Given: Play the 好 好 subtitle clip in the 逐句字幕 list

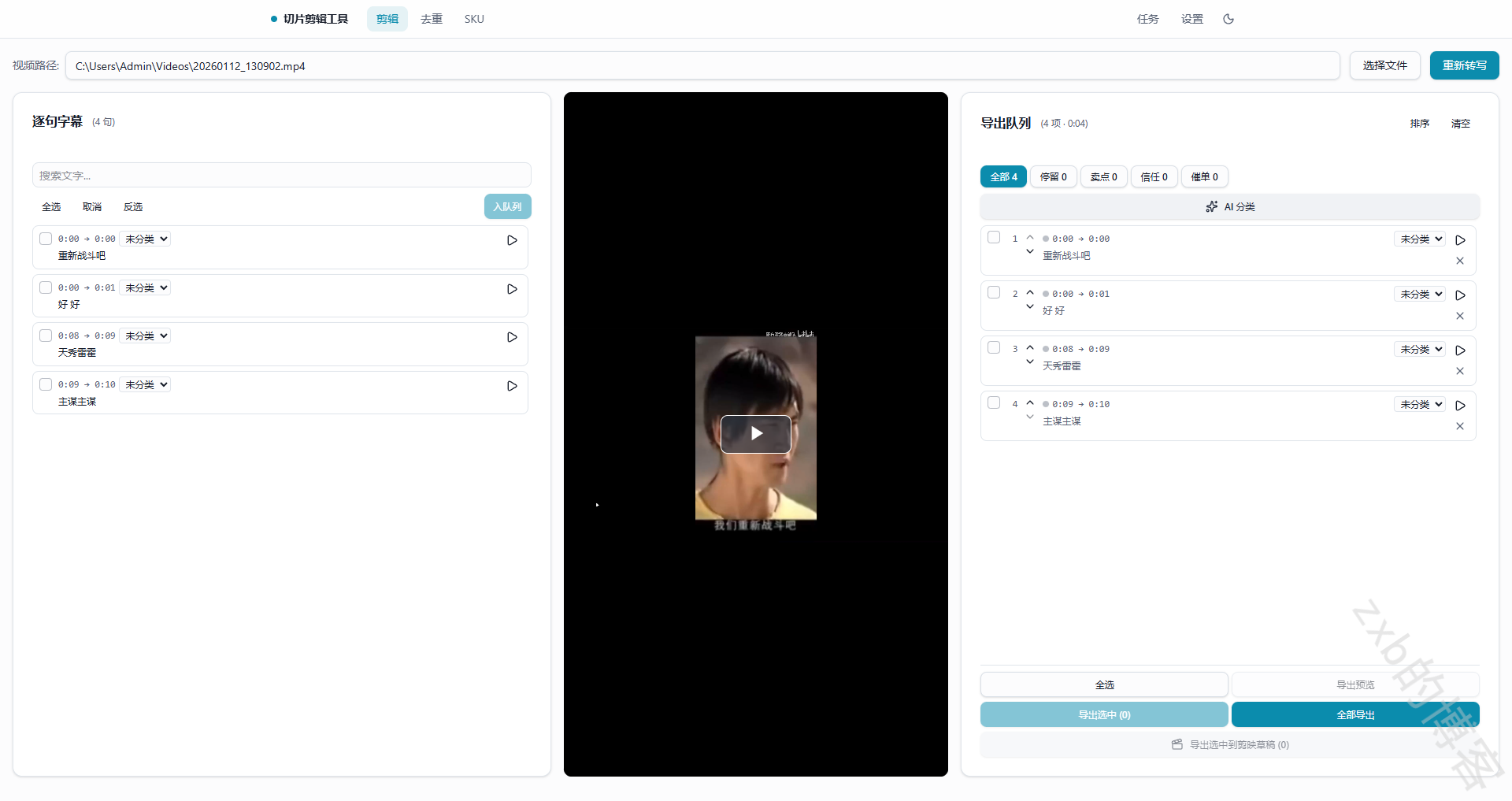Looking at the screenshot, I should [x=512, y=289].
